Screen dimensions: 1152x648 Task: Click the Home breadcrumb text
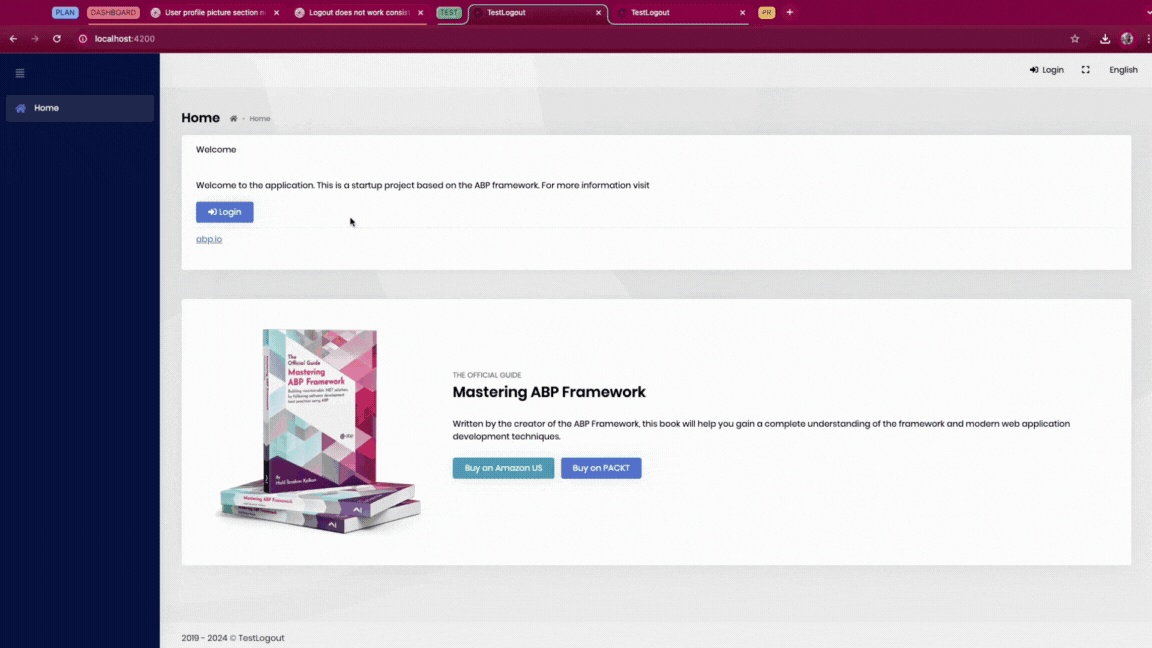[x=259, y=118]
